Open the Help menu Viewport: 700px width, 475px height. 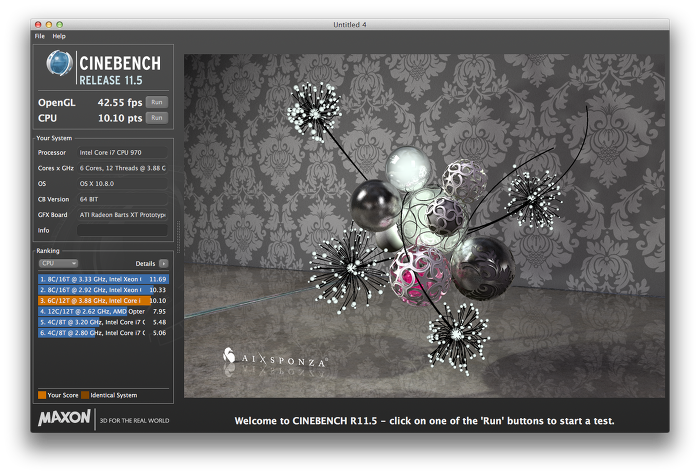59,36
